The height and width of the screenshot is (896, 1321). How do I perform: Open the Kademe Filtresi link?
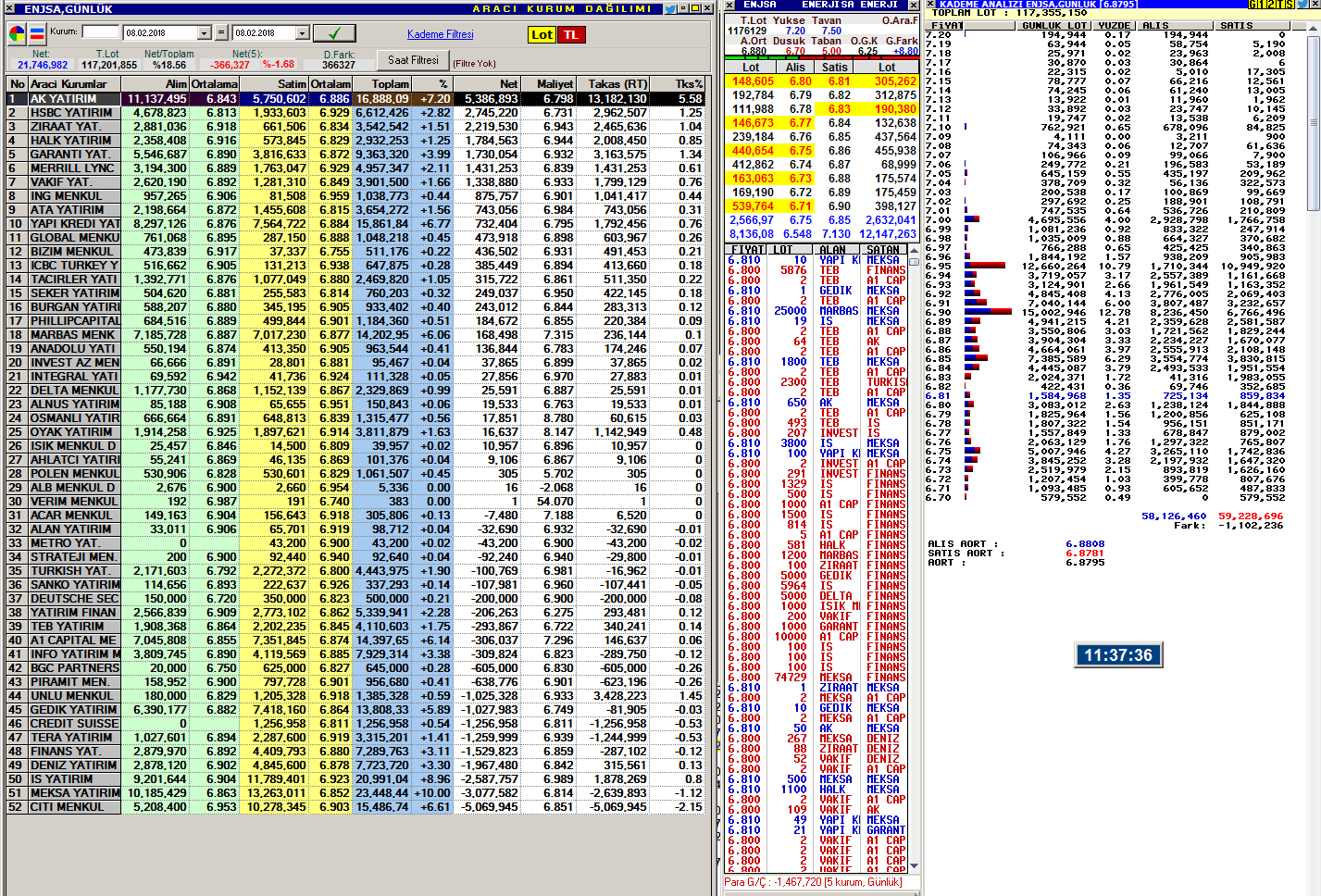(440, 34)
